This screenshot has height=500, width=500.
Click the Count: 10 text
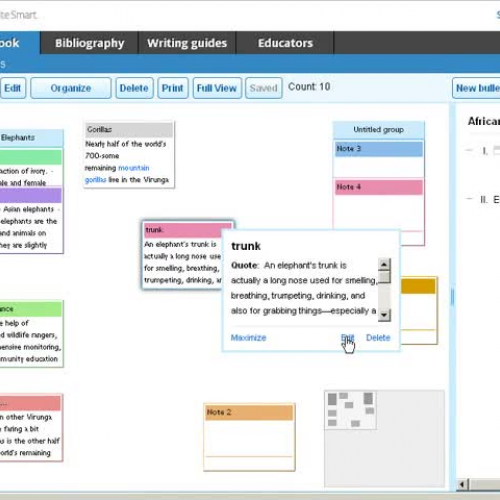click(309, 87)
